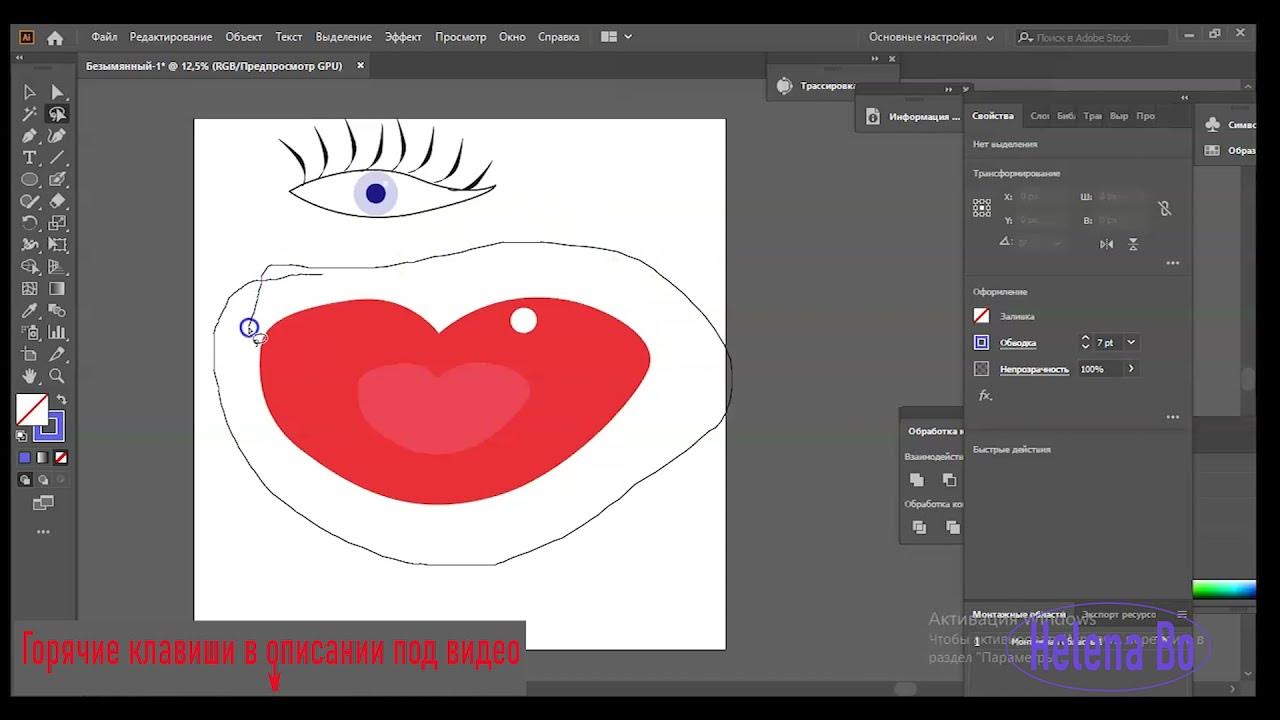Switch to the Слои (Layers) tab
The width and height of the screenshot is (1280, 720).
1040,116
